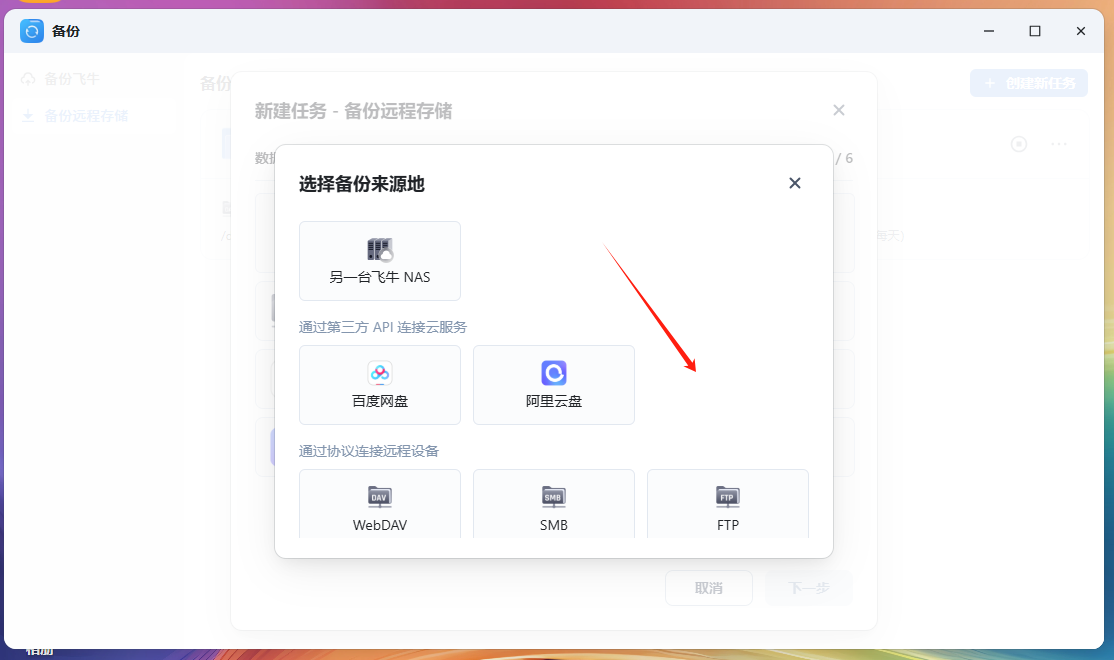
Task: Click the 备份 app logo icon
Action: tap(32, 31)
